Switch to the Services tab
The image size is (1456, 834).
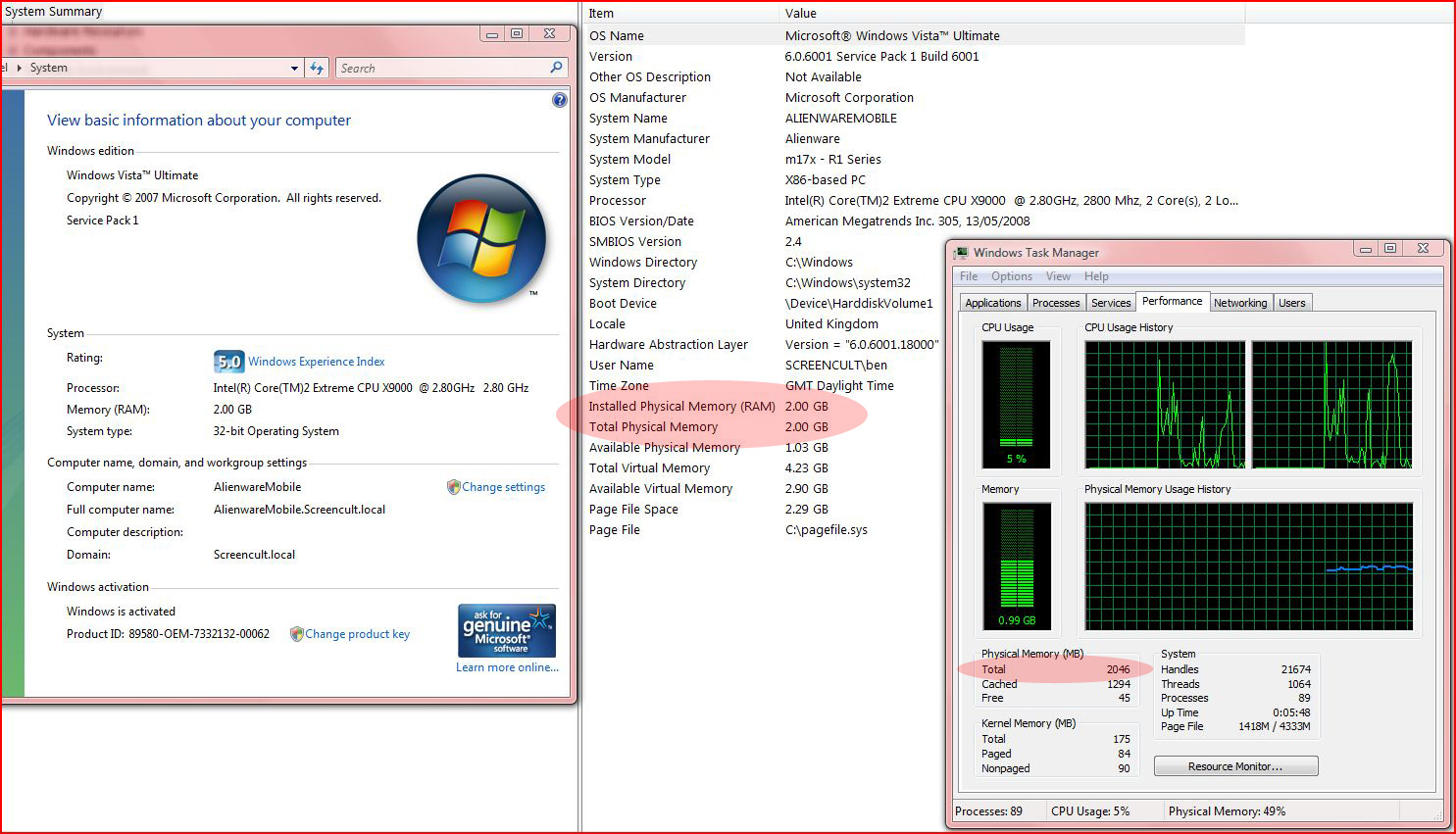[1111, 303]
